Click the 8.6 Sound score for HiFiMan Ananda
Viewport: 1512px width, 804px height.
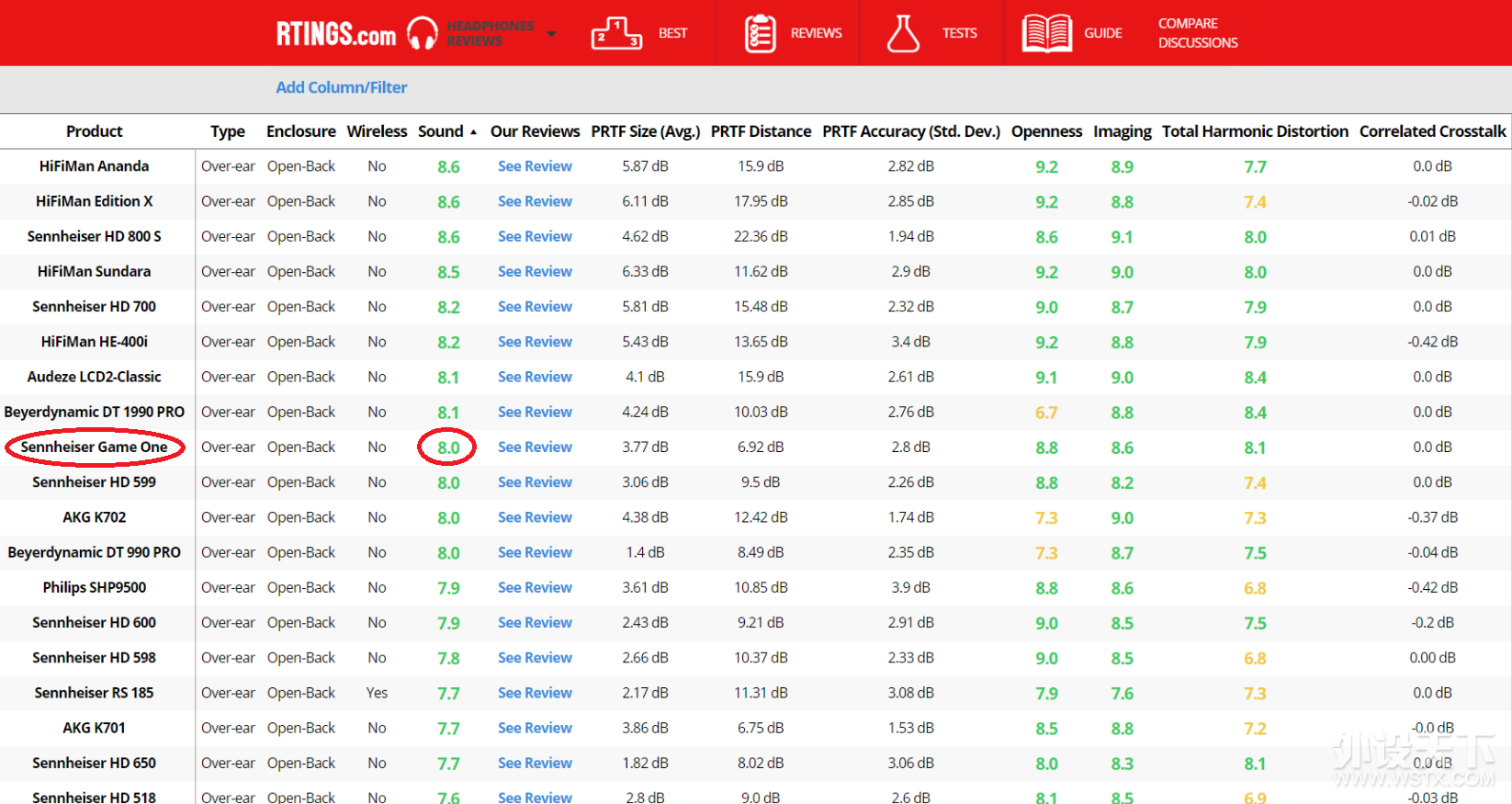[x=448, y=167]
